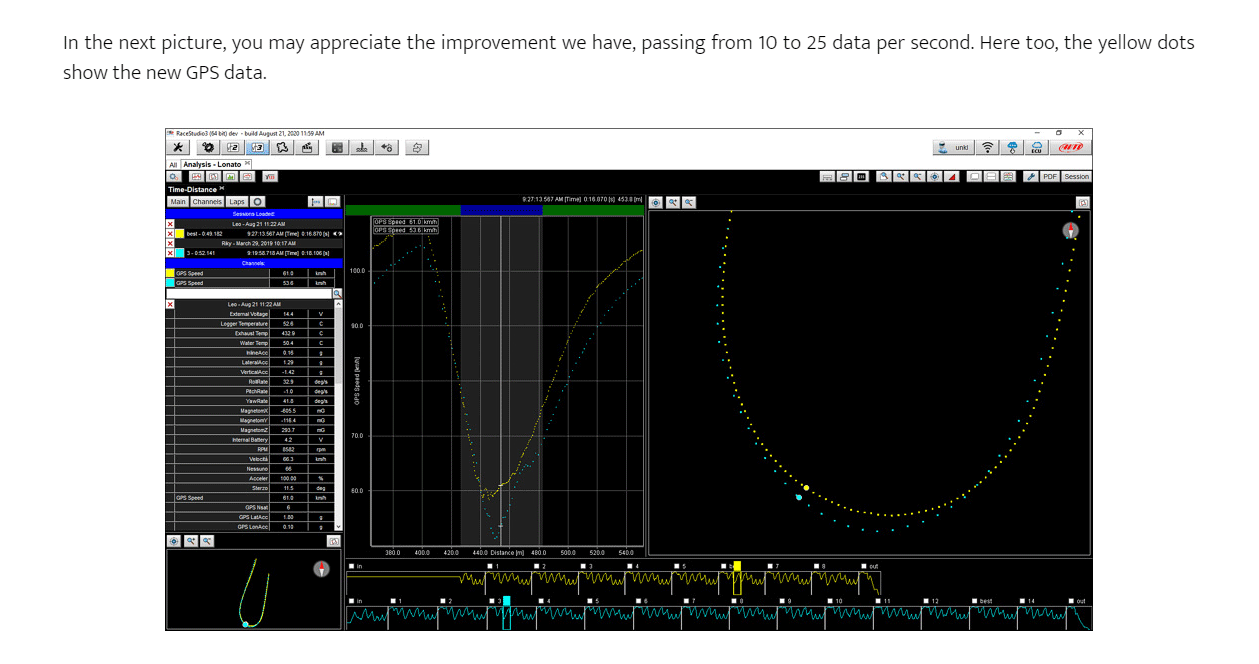The height and width of the screenshot is (664, 1259).
Task: Click the add-arrow icon in the top toolbar
Action: (x=387, y=147)
